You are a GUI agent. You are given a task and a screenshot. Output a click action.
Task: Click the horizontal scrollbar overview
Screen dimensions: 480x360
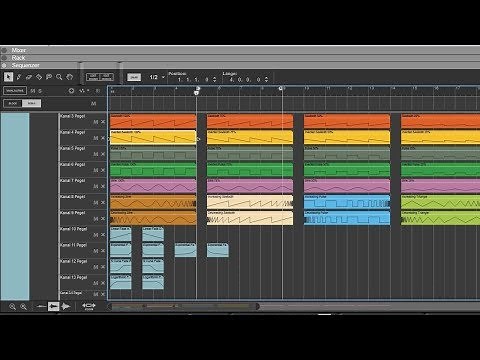click(184, 306)
